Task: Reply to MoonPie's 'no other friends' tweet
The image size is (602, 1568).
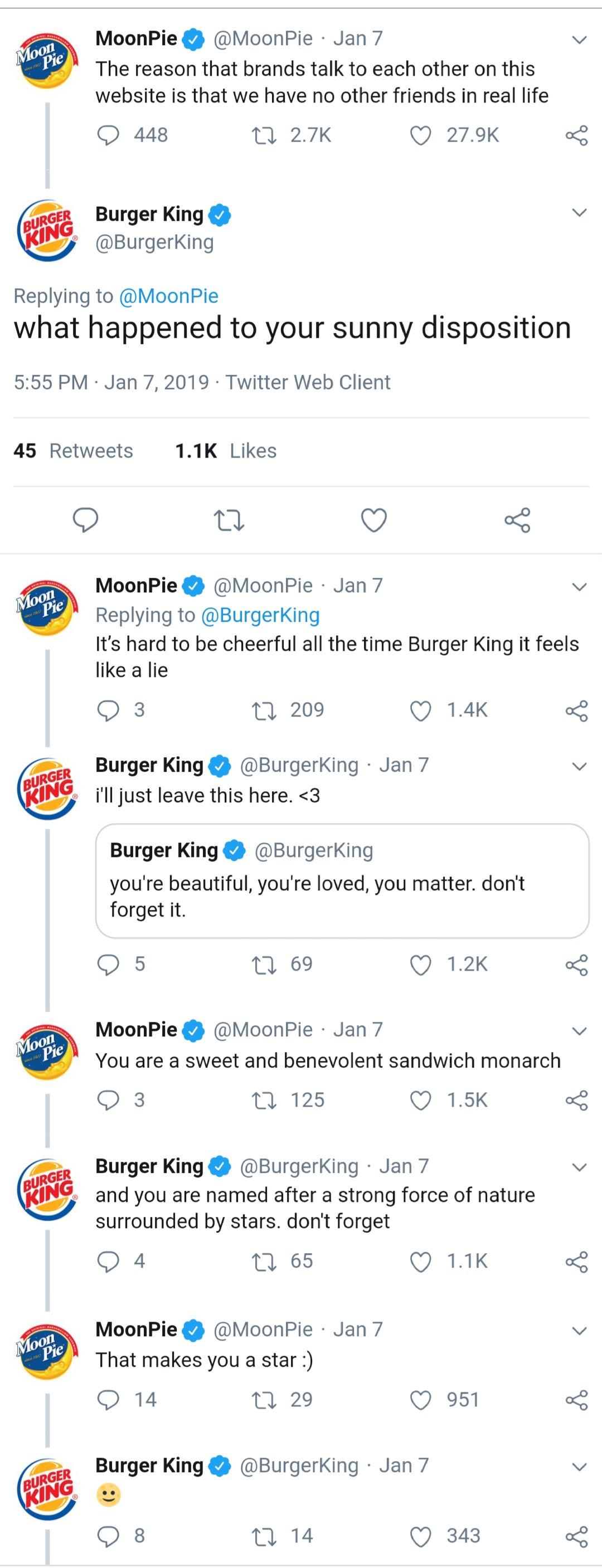Action: pos(111,135)
